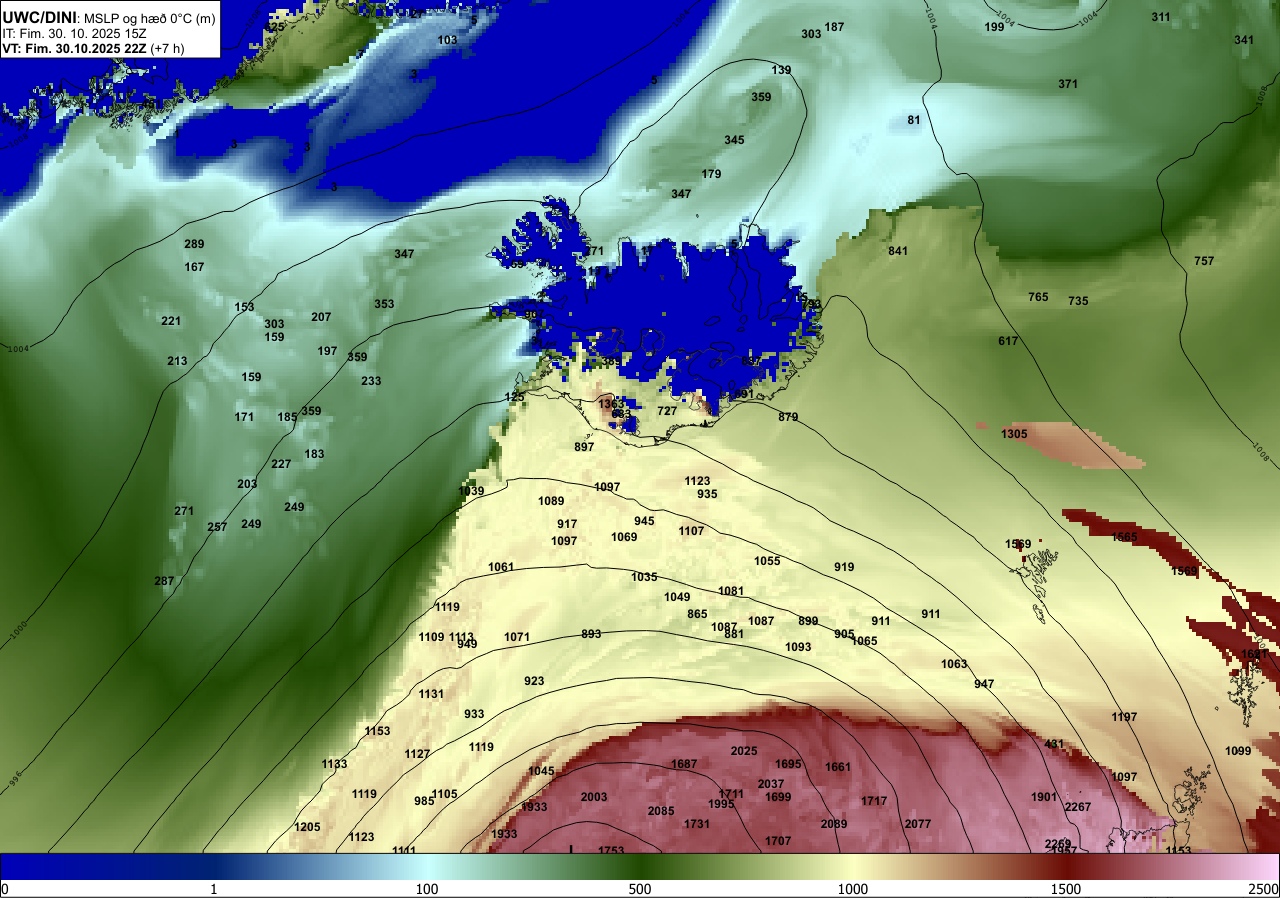The height and width of the screenshot is (898, 1280).
Task: Click the map value 221
Action: (171, 321)
